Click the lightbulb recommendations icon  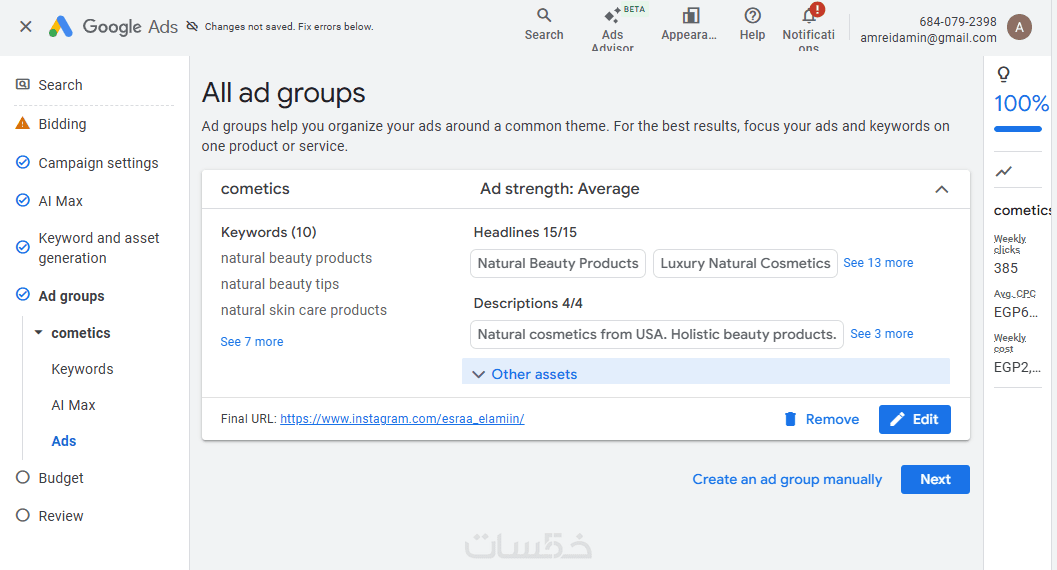[x=1004, y=74]
